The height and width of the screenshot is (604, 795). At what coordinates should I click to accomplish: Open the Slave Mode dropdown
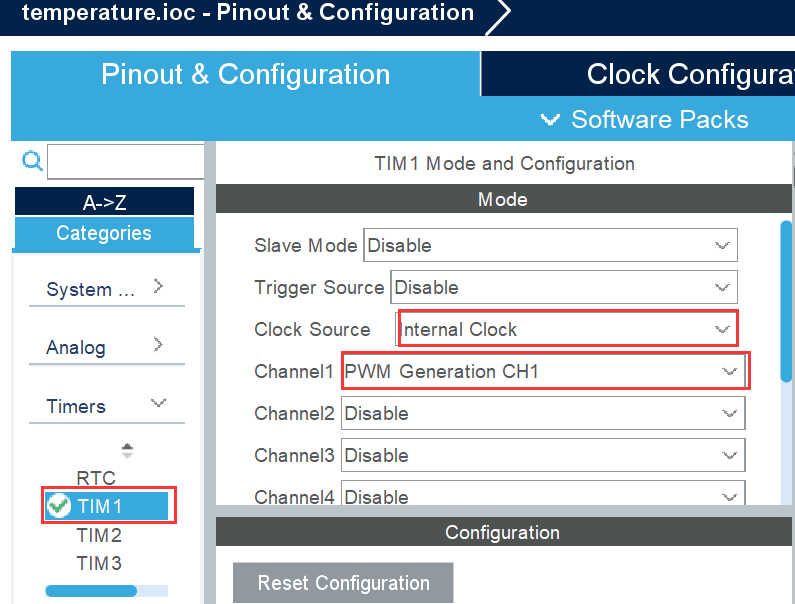551,245
